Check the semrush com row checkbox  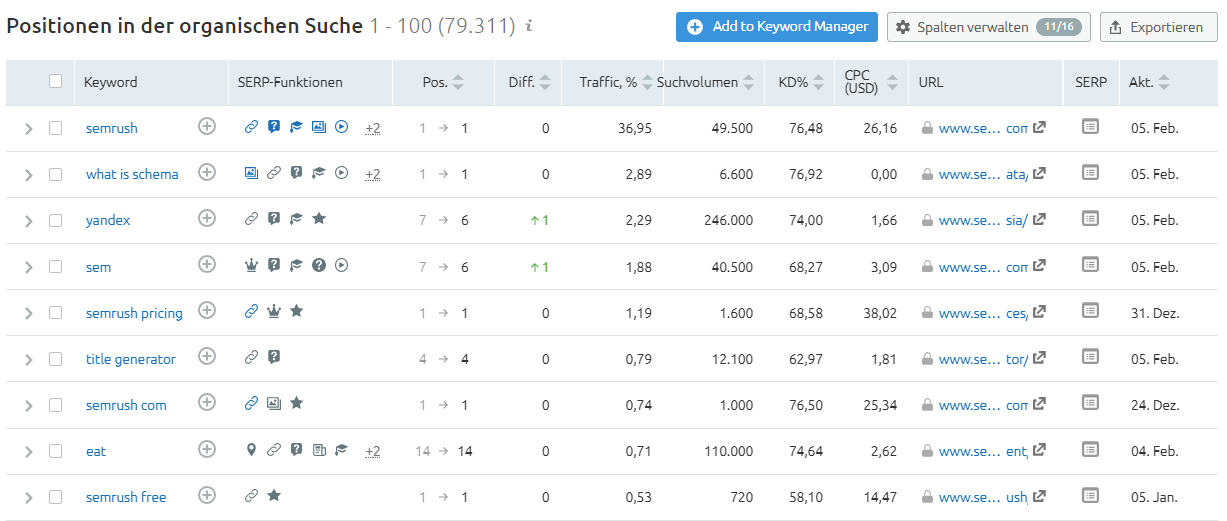55,404
